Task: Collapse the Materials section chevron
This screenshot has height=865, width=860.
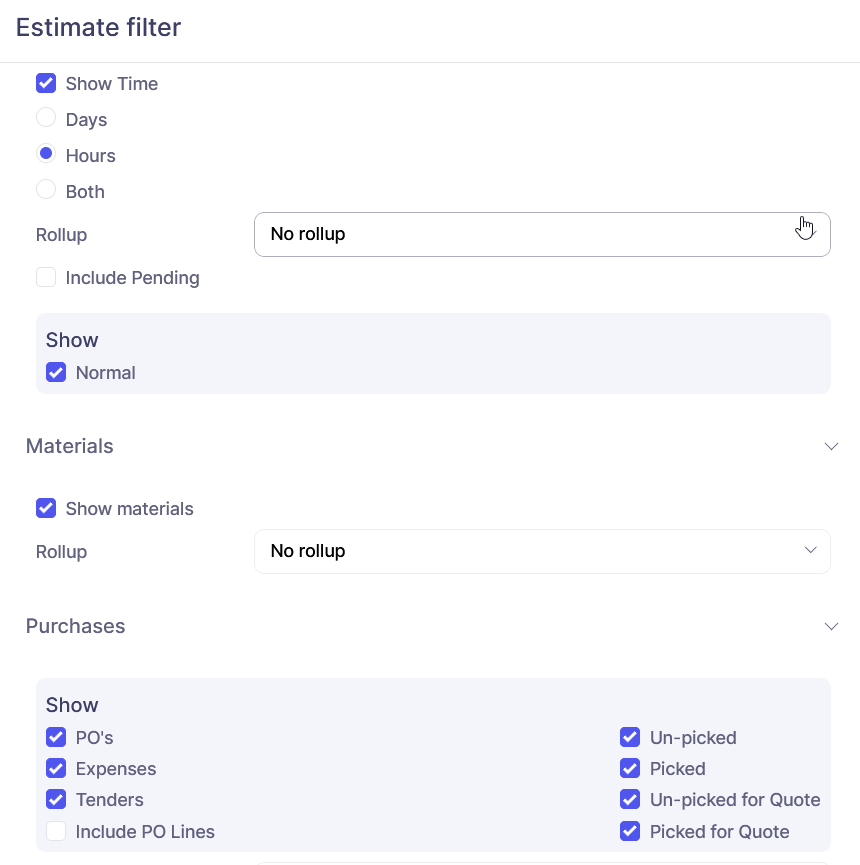Action: [831, 446]
